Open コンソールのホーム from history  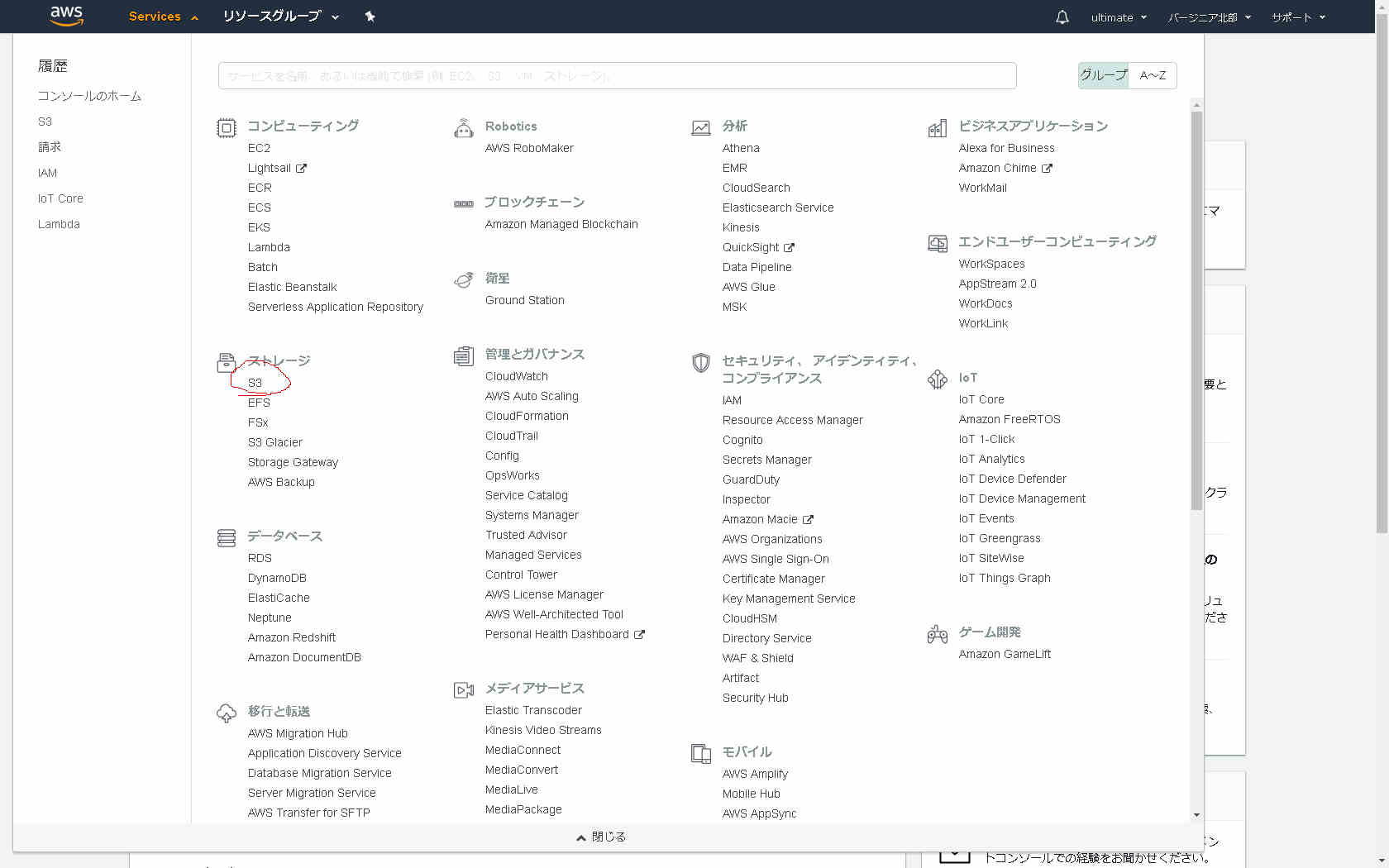tap(89, 96)
